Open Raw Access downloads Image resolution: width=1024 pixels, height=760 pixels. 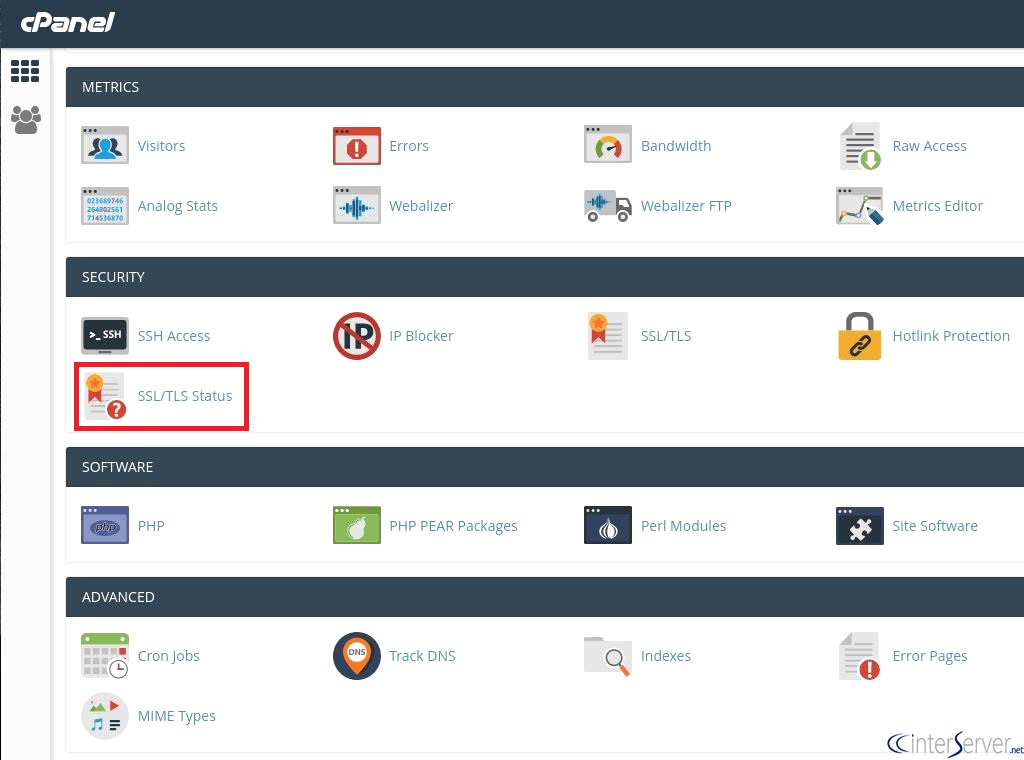860,145
